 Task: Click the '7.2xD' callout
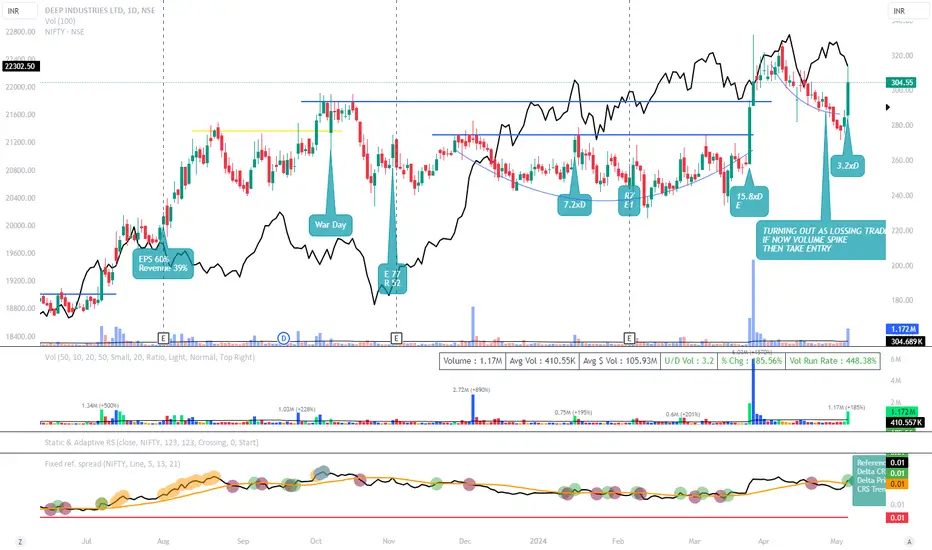[x=574, y=205]
